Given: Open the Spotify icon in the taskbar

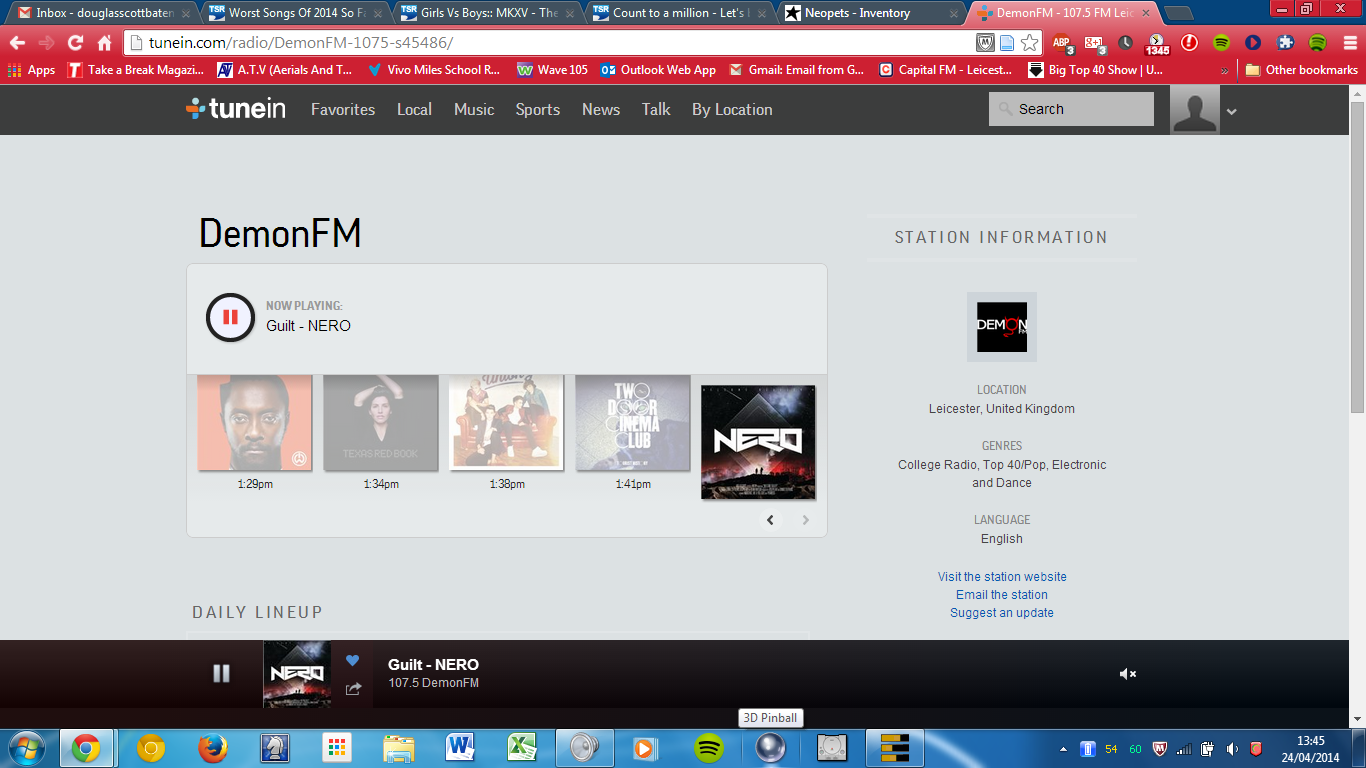Looking at the screenshot, I should [709, 748].
